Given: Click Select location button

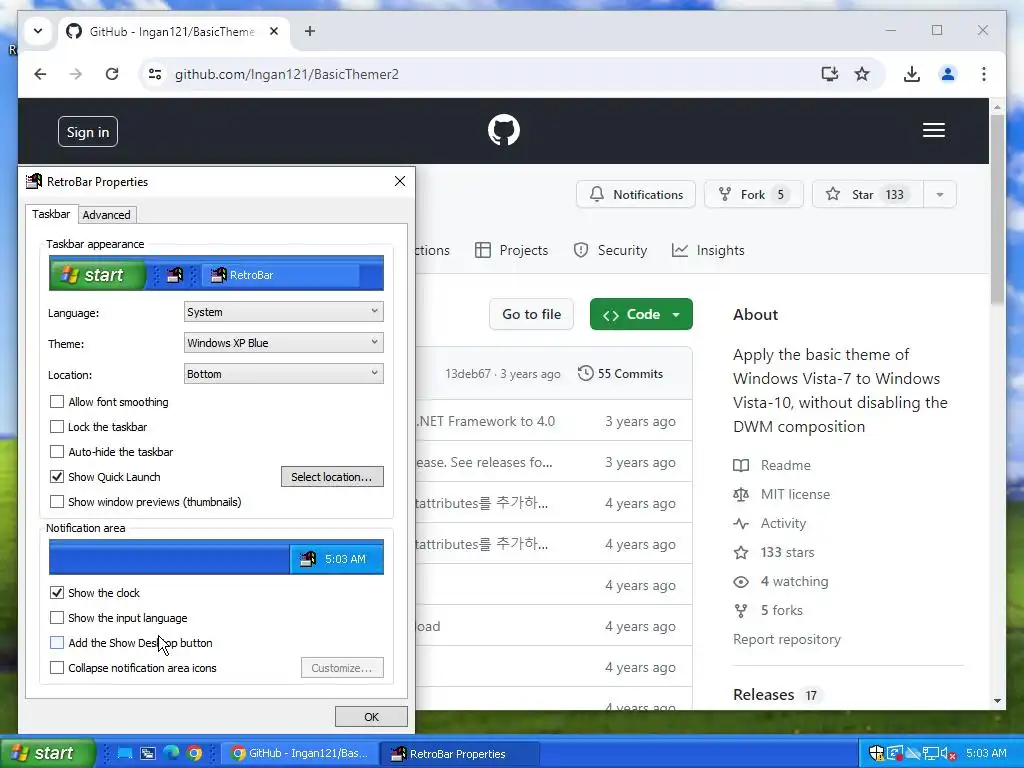Looking at the screenshot, I should (332, 477).
